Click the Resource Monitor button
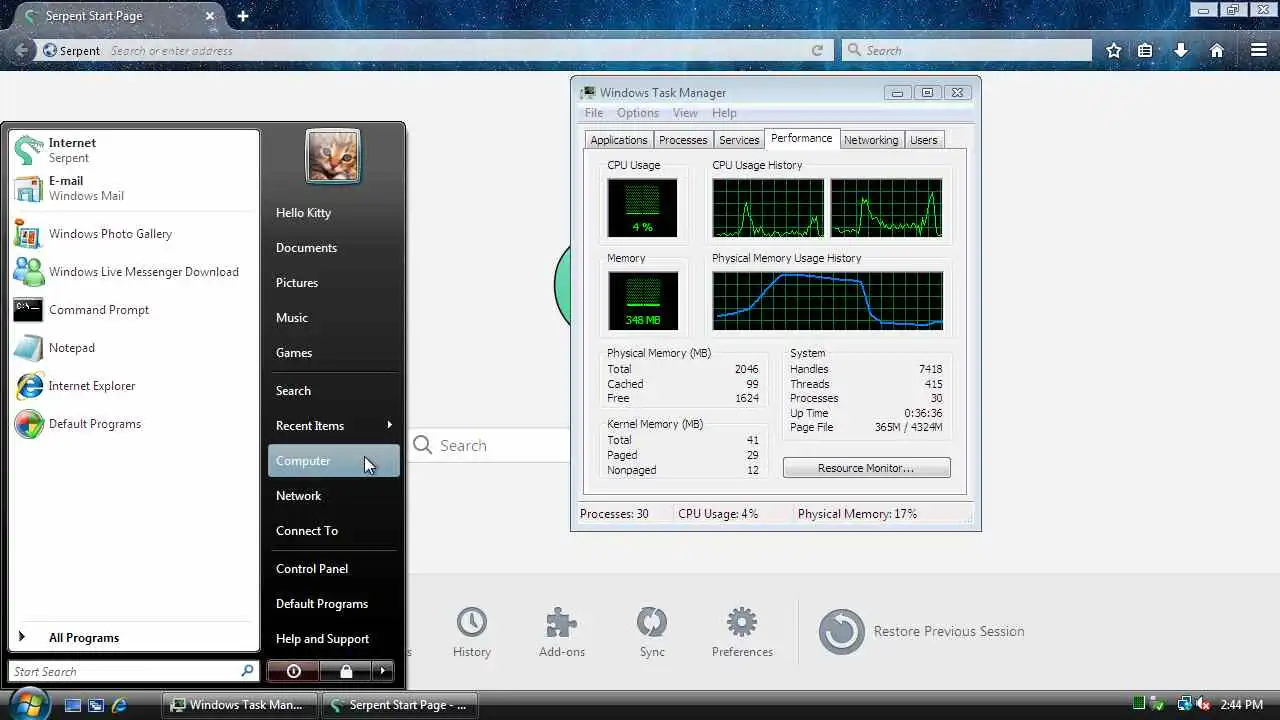1280x720 pixels. coord(866,468)
